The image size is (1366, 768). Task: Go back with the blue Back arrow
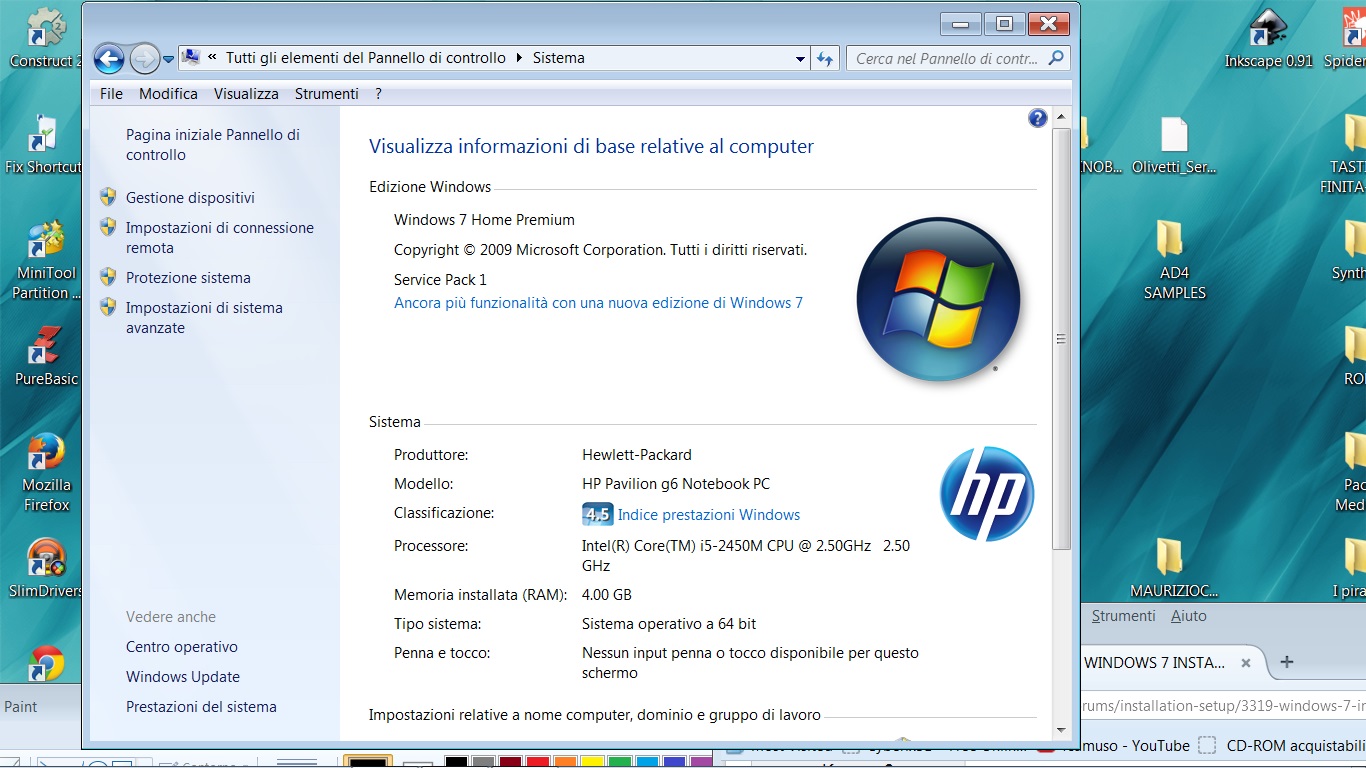pos(109,58)
